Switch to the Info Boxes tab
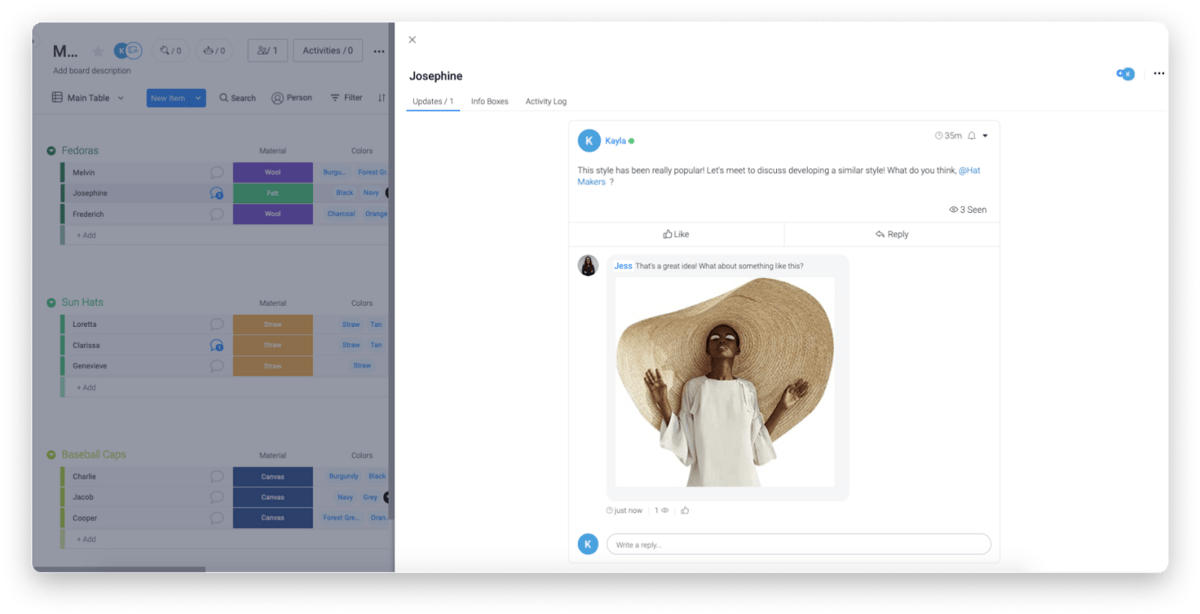Image resolution: width=1200 pixels, height=614 pixels. pos(489,101)
